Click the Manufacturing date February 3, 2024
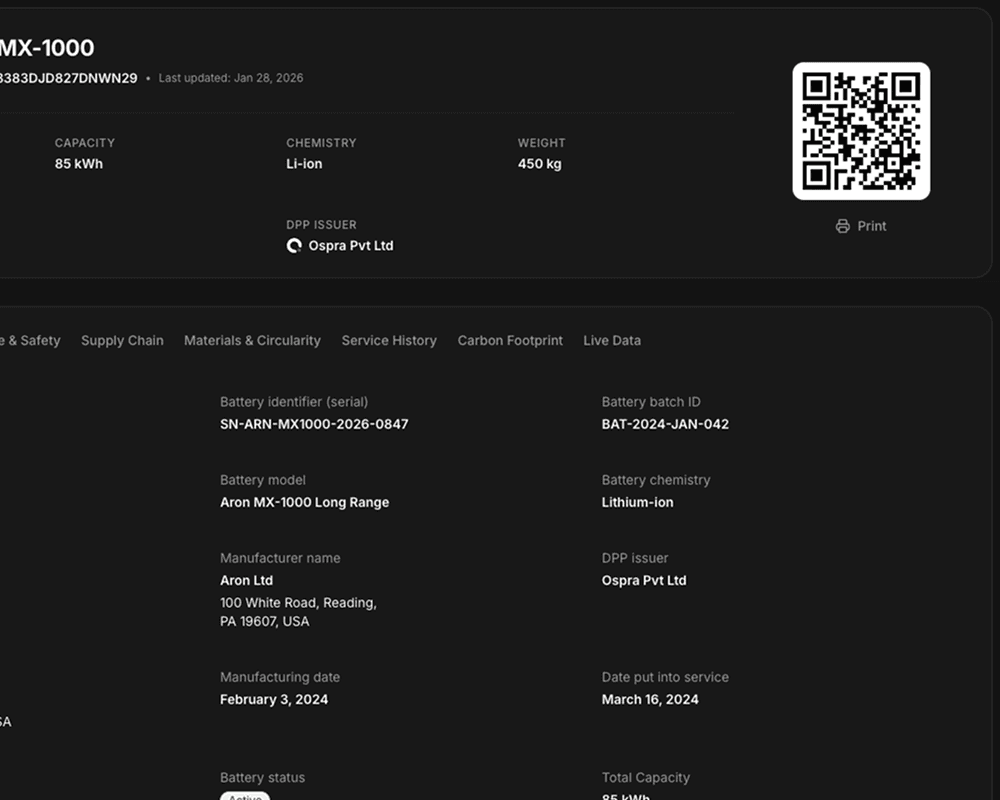This screenshot has width=1000, height=800. click(273, 699)
